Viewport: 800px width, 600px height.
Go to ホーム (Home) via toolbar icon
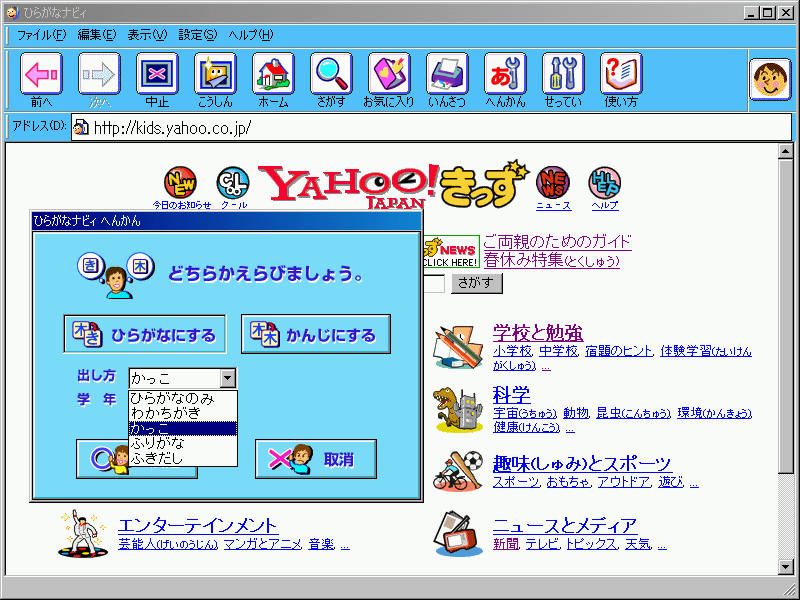click(x=273, y=73)
